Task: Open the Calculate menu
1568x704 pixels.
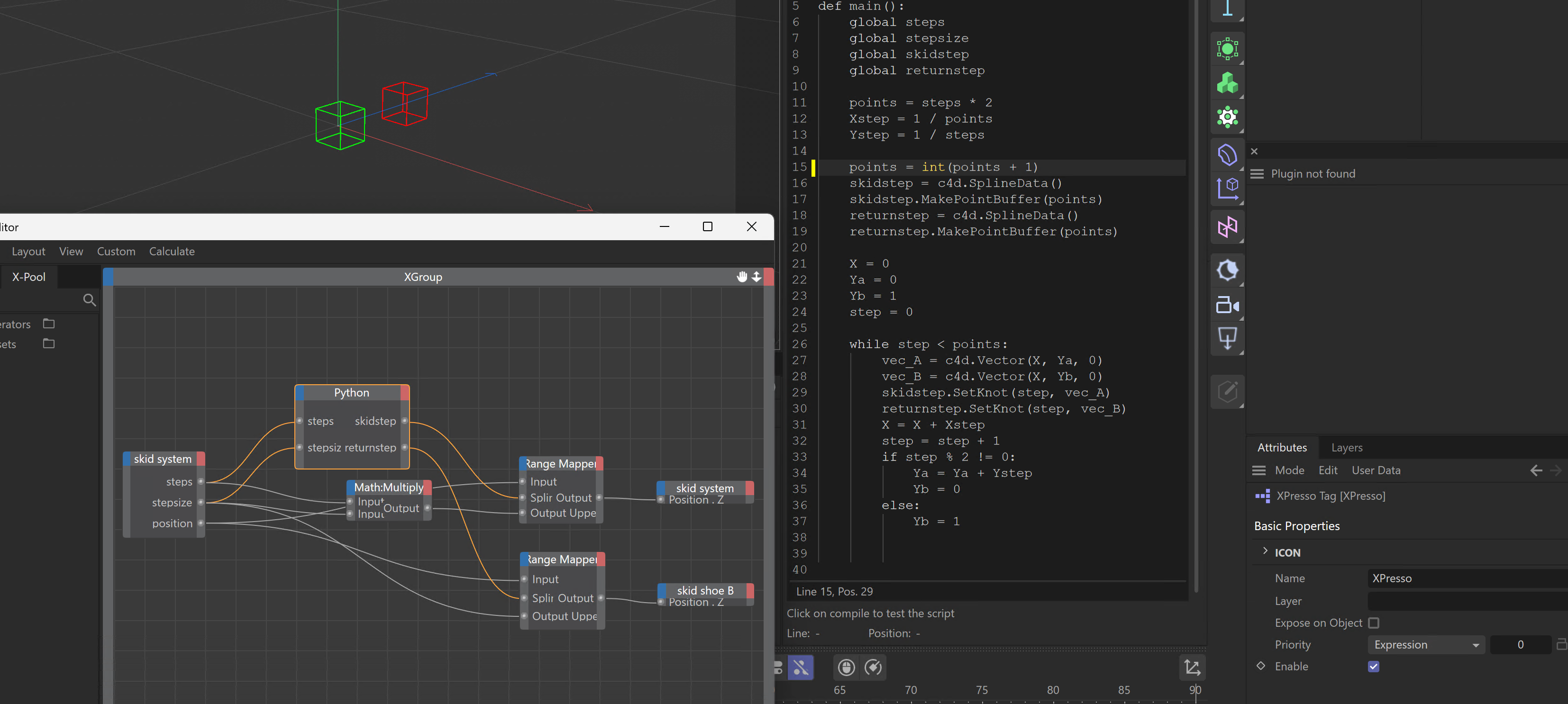Action: coord(172,251)
